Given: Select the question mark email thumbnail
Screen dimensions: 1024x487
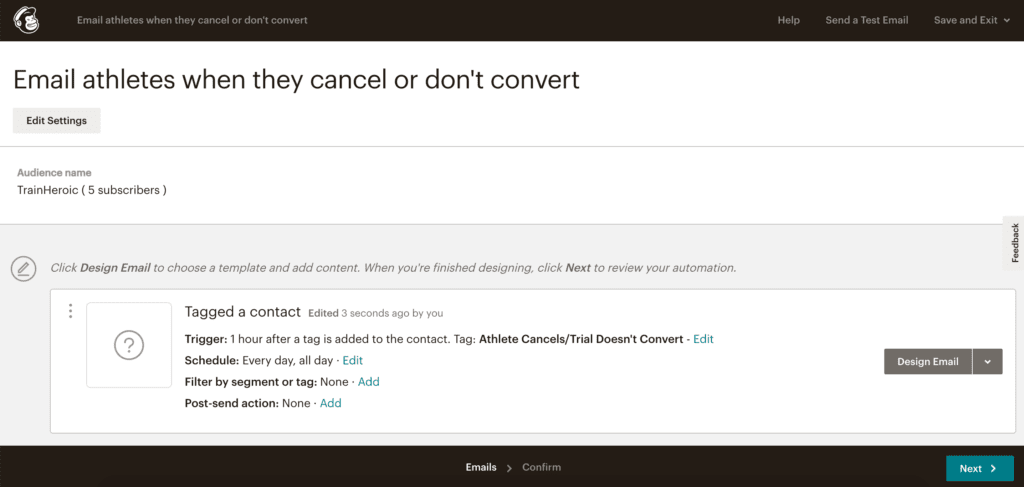Looking at the screenshot, I should click(129, 345).
